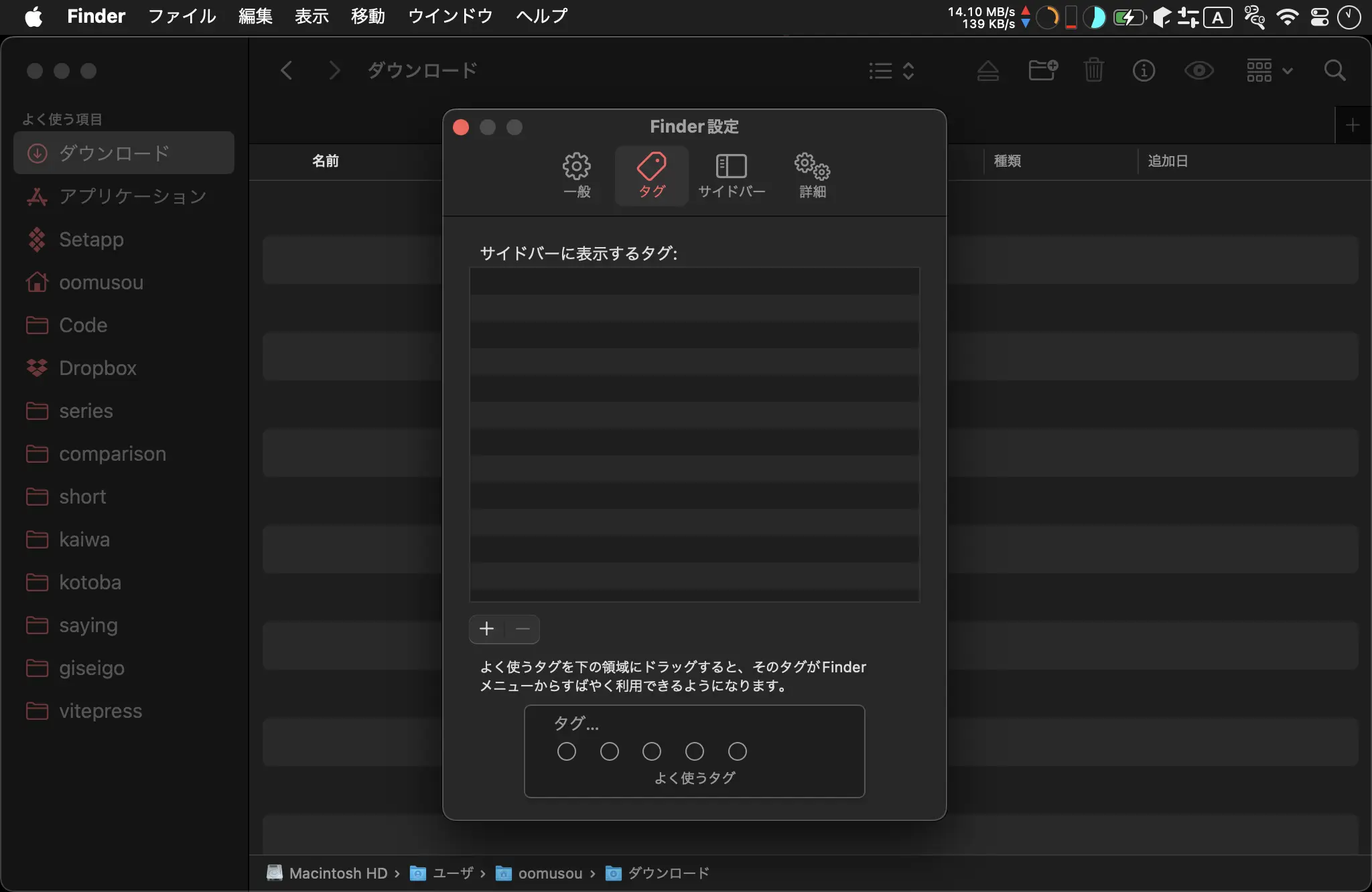Go back in Finder navigation
Screen dimensions: 1372x892
tap(286, 70)
